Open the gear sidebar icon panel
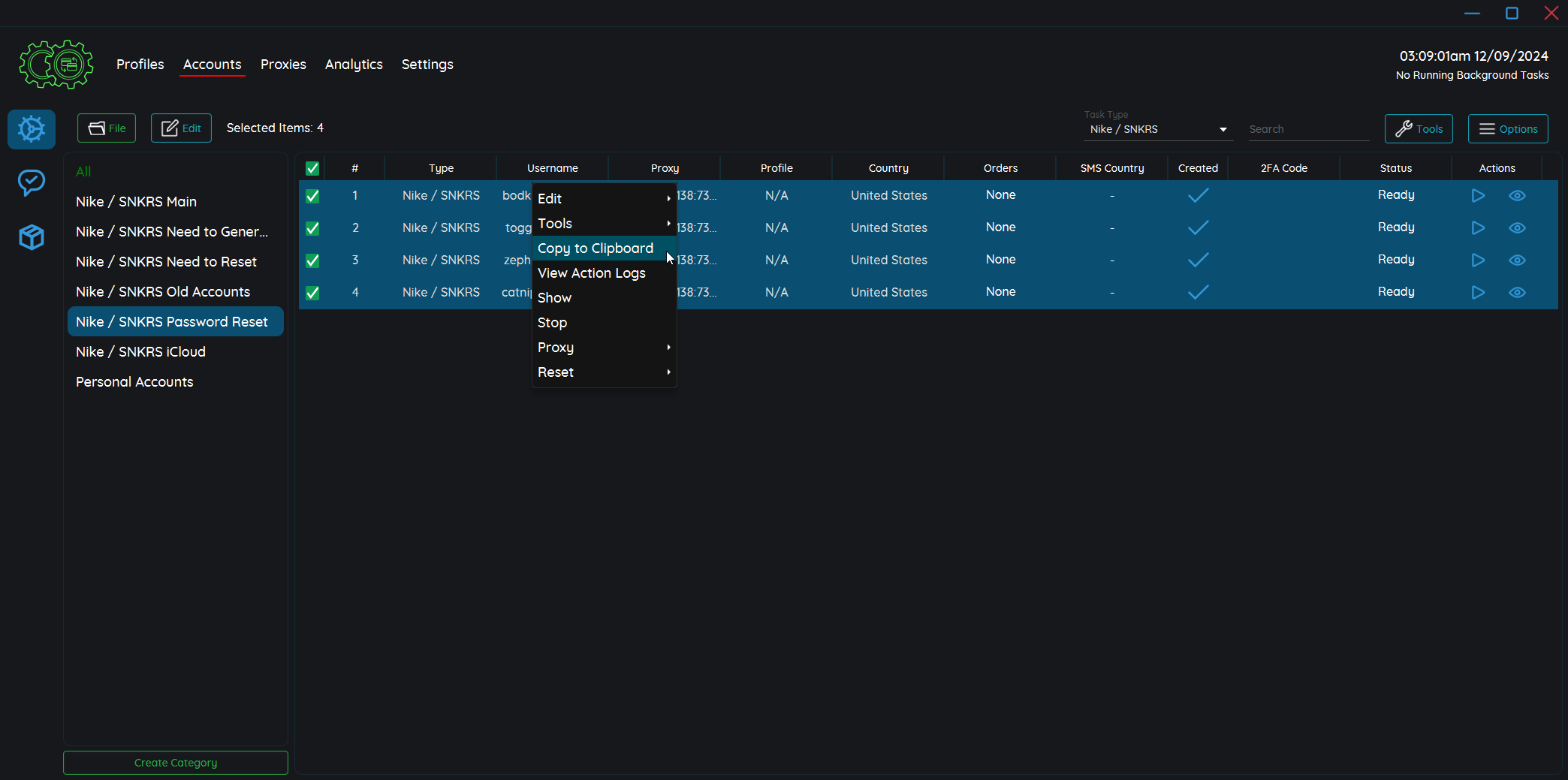The image size is (1568, 780). pyautogui.click(x=32, y=129)
